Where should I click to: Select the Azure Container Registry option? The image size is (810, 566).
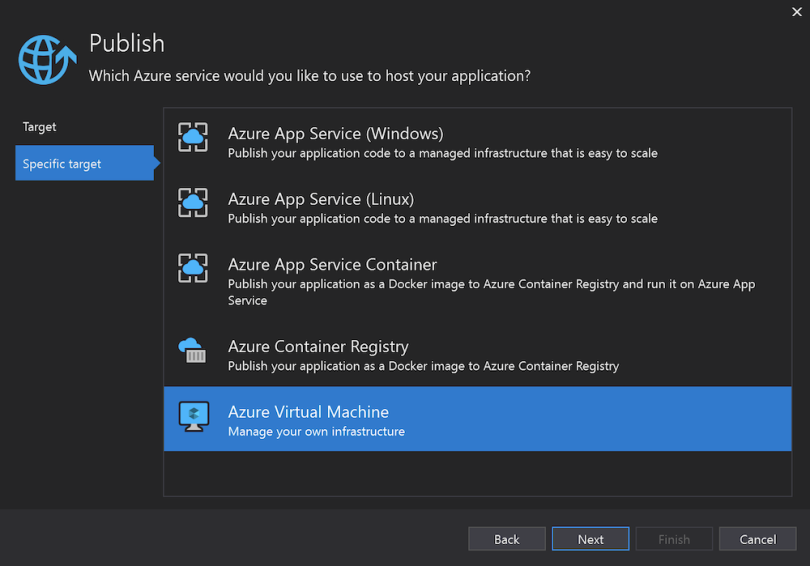coord(318,347)
